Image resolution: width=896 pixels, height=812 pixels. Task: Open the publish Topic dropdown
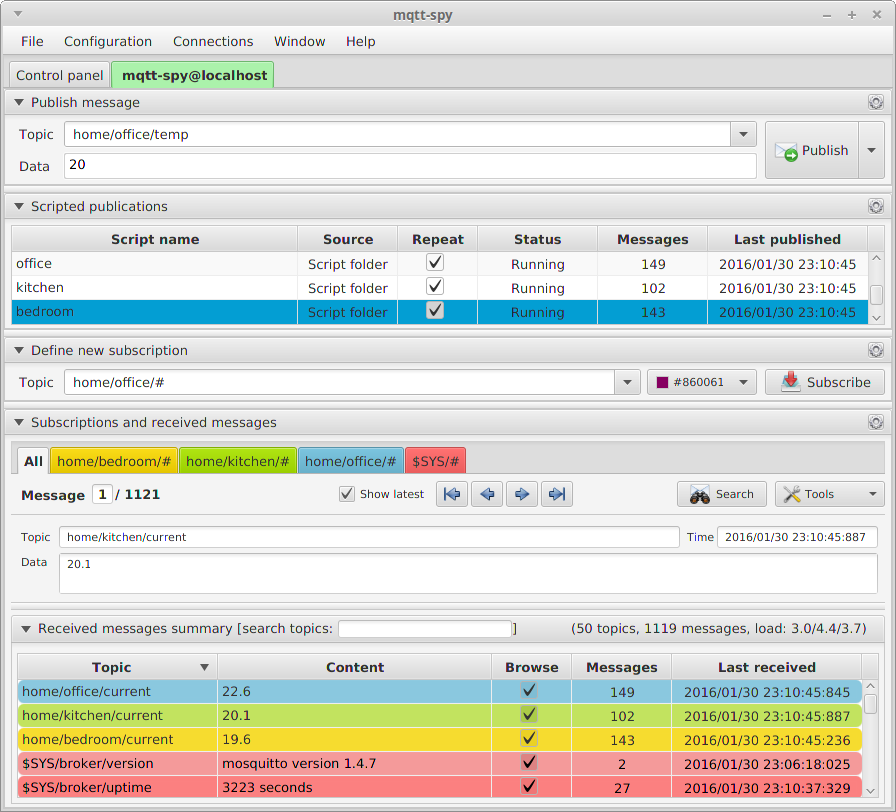click(741, 134)
